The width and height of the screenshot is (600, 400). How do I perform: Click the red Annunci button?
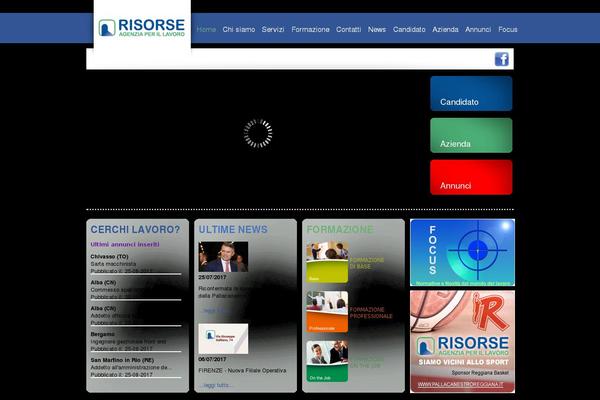pyautogui.click(x=471, y=177)
